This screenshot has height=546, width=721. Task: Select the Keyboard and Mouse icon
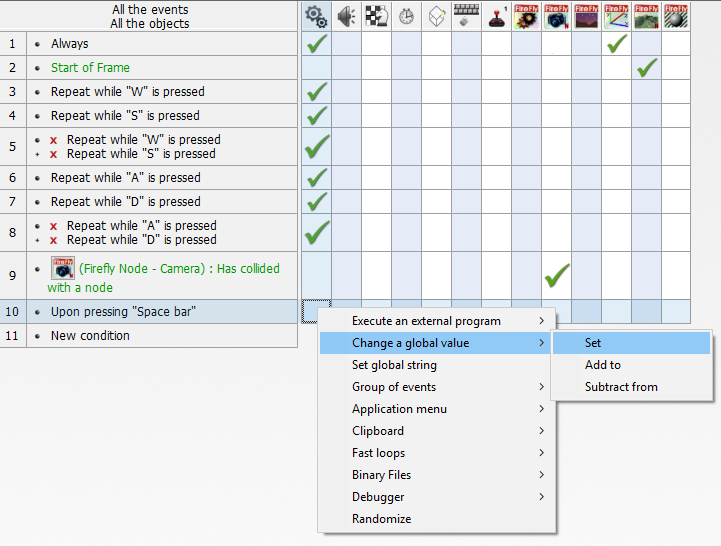coord(467,16)
